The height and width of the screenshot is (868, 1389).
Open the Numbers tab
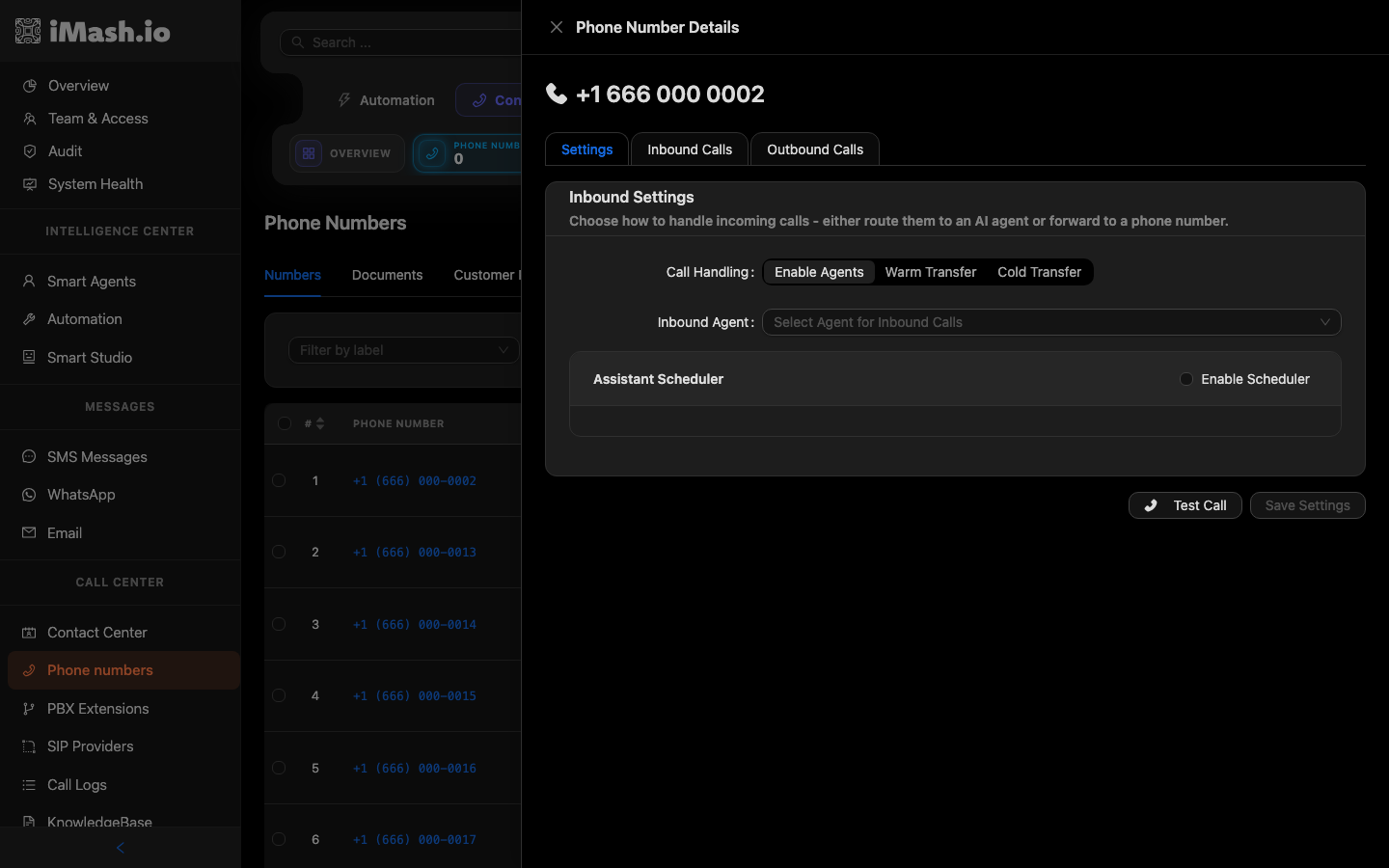(292, 275)
